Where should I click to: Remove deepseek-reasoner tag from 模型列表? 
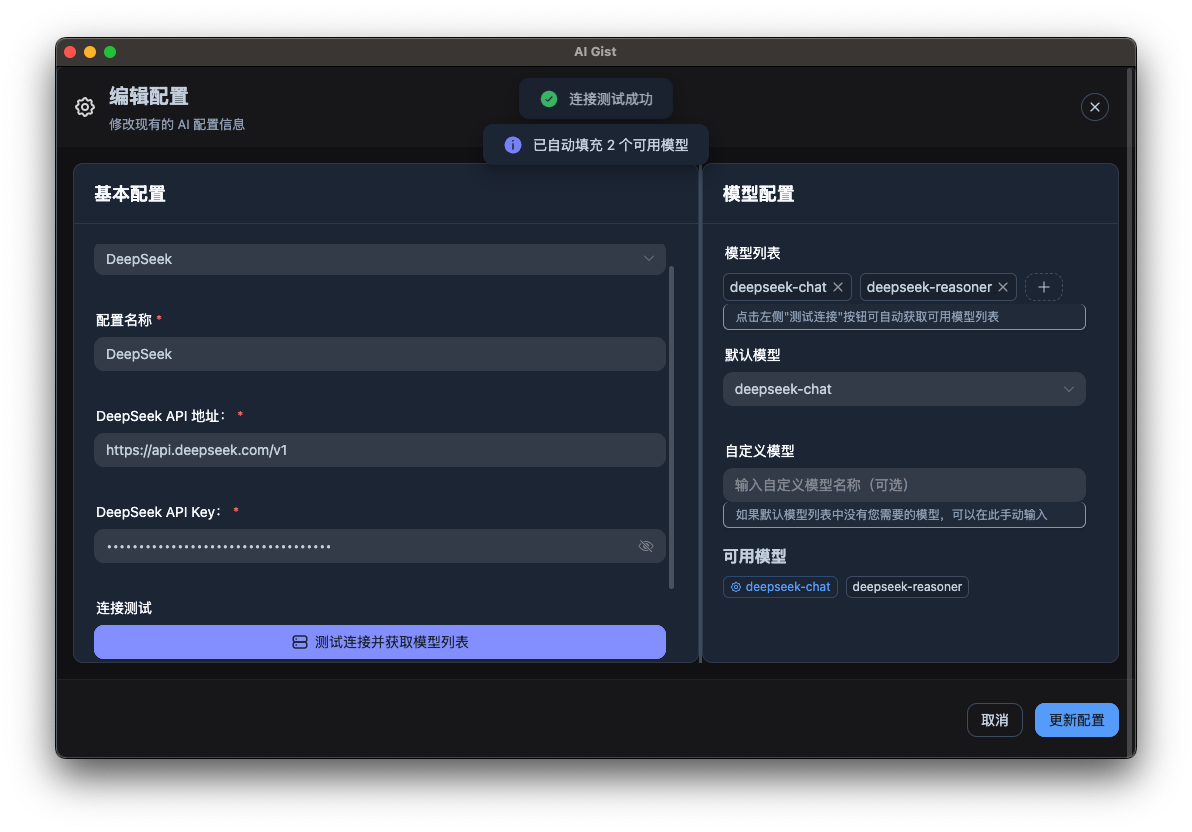pyautogui.click(x=1002, y=287)
